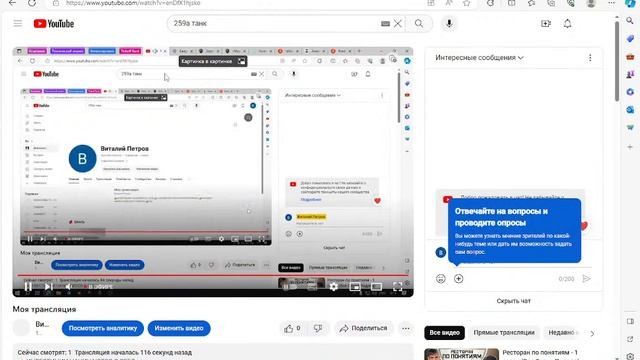640x360 pixels.
Task: Start voice search with microphone
Action: [x=449, y=24]
